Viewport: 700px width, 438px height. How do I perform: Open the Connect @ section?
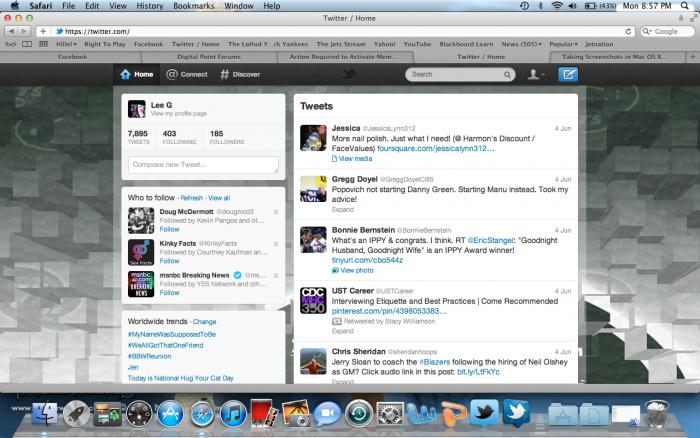point(187,74)
